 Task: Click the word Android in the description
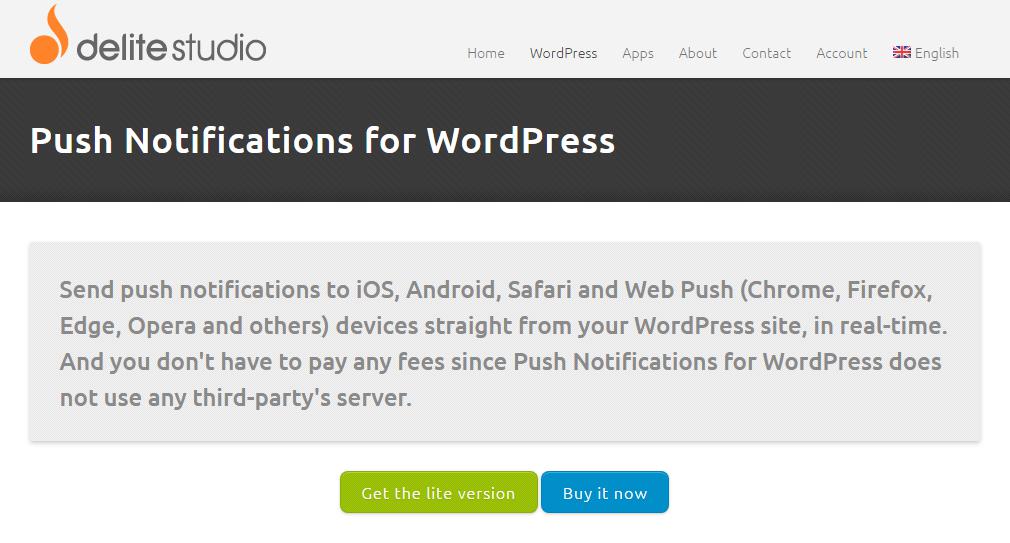450,291
